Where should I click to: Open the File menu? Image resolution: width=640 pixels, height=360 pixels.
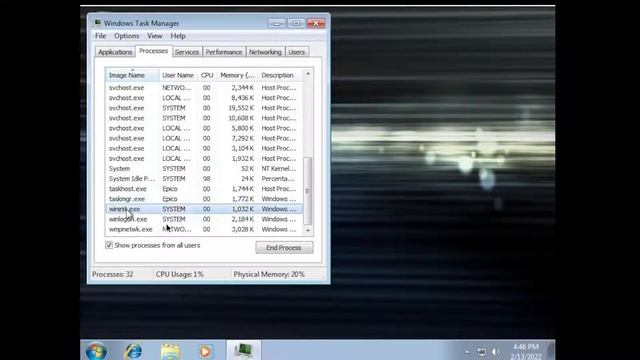pos(100,36)
